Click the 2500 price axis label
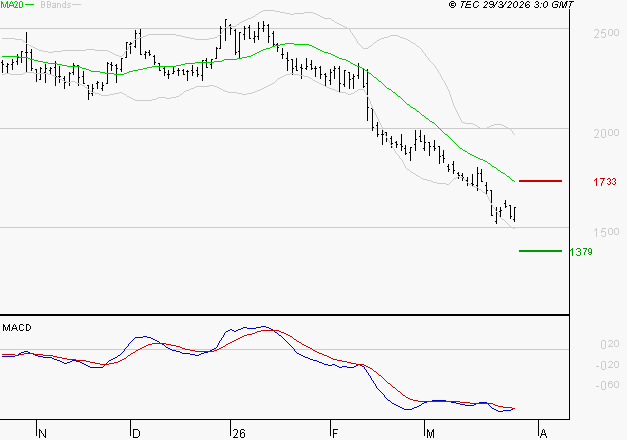The image size is (627, 440). pos(606,33)
